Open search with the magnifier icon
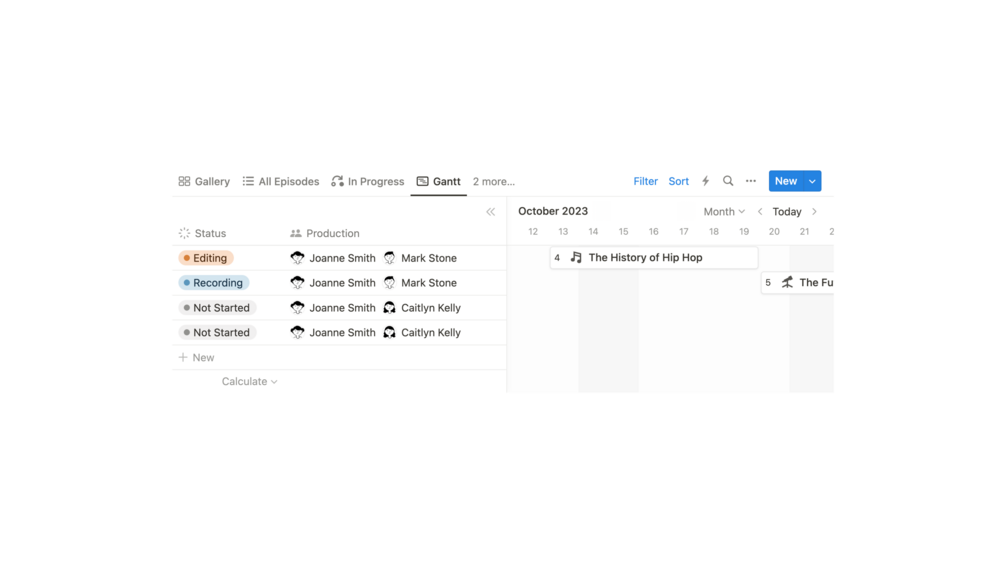The height and width of the screenshot is (565, 1005). (x=728, y=181)
